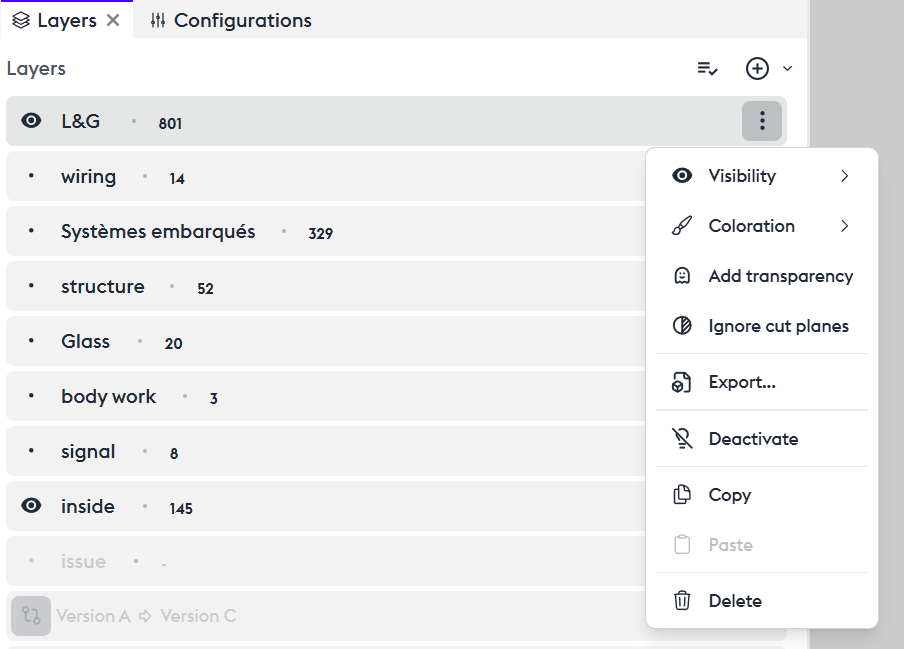Image resolution: width=904 pixels, height=649 pixels.
Task: Select the Glass layer row
Action: tap(86, 342)
